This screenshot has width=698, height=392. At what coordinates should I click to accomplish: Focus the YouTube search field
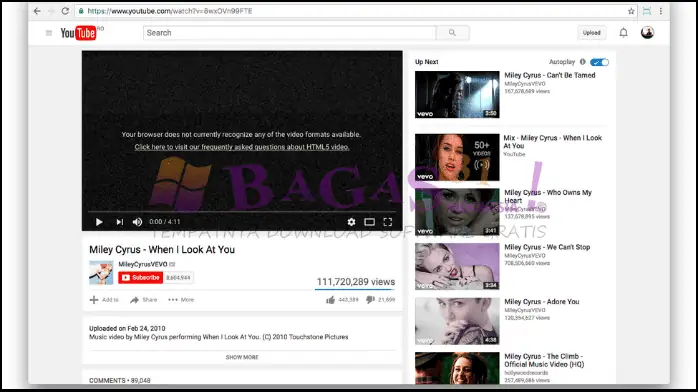pos(289,33)
